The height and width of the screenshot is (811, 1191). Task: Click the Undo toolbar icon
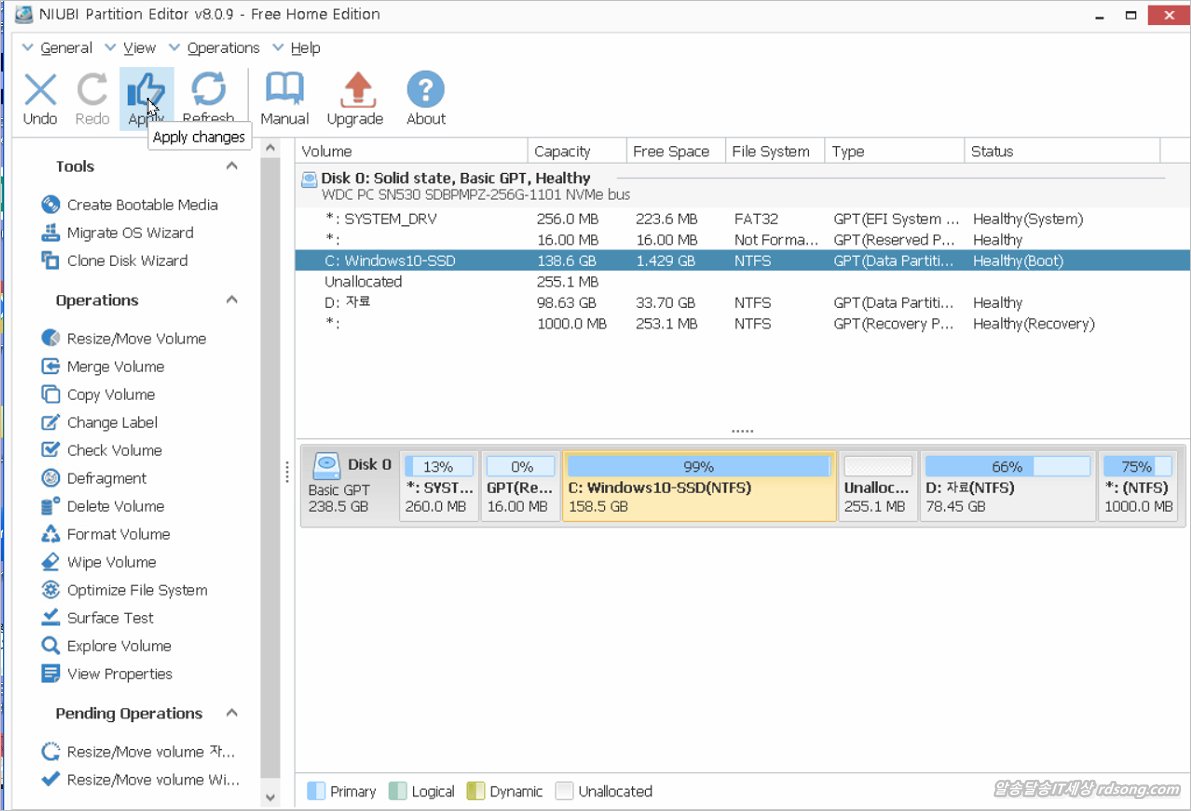[x=40, y=98]
